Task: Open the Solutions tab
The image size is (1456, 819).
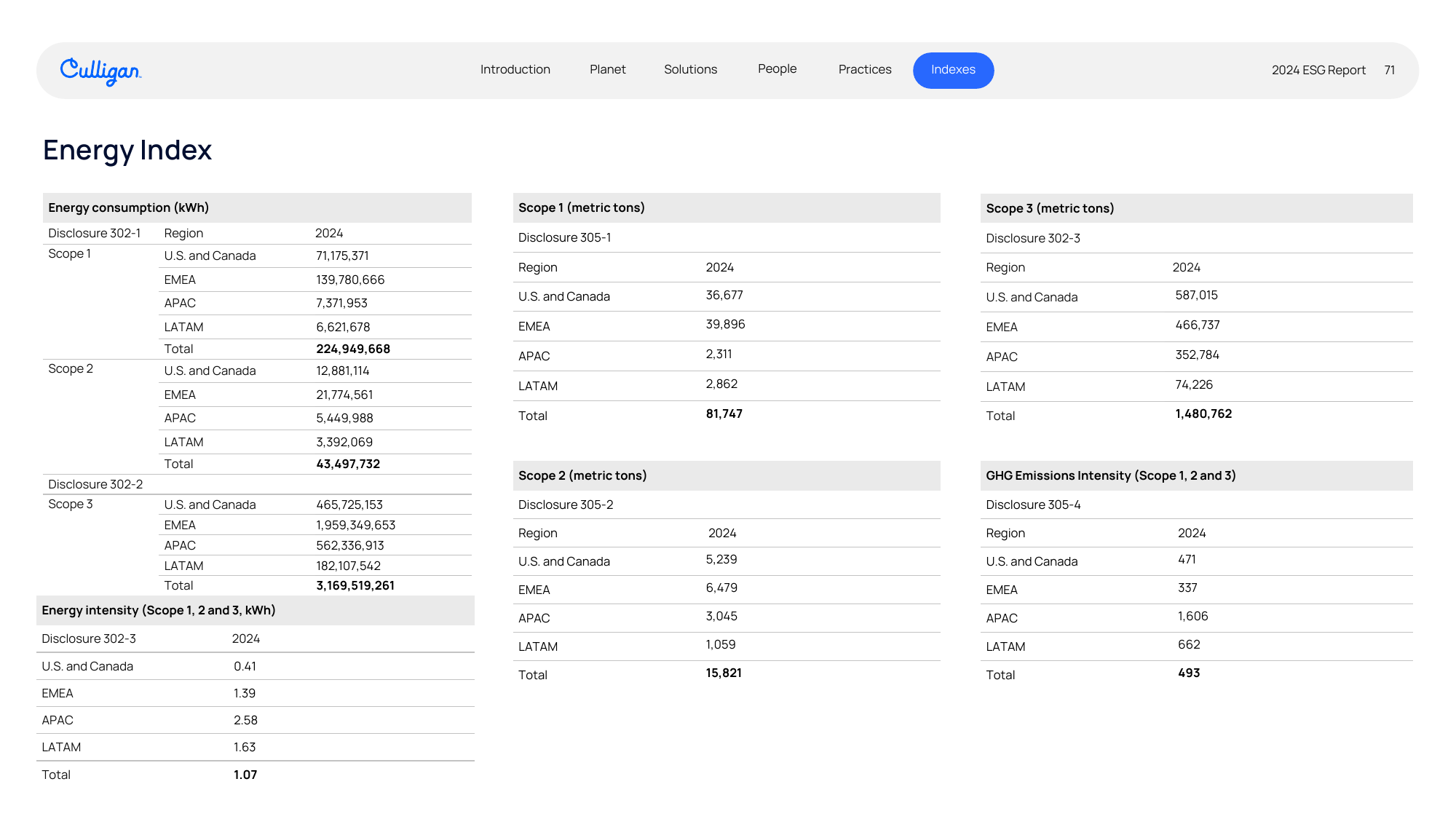Action: tap(690, 70)
